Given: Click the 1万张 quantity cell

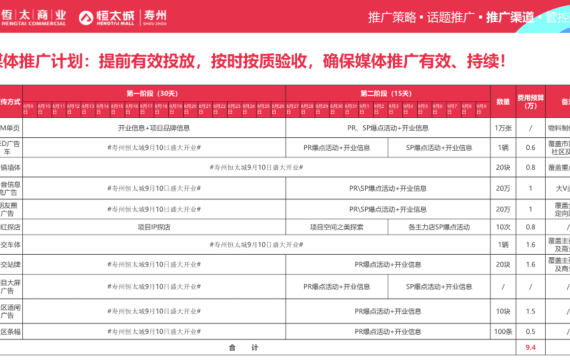Looking at the screenshot, I should (x=503, y=128).
